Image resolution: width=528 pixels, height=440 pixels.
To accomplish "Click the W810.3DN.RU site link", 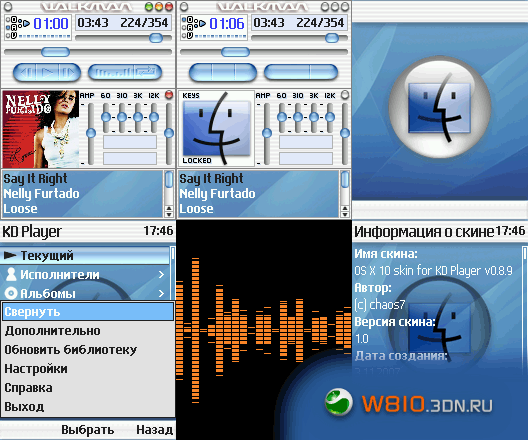I will tap(427, 404).
